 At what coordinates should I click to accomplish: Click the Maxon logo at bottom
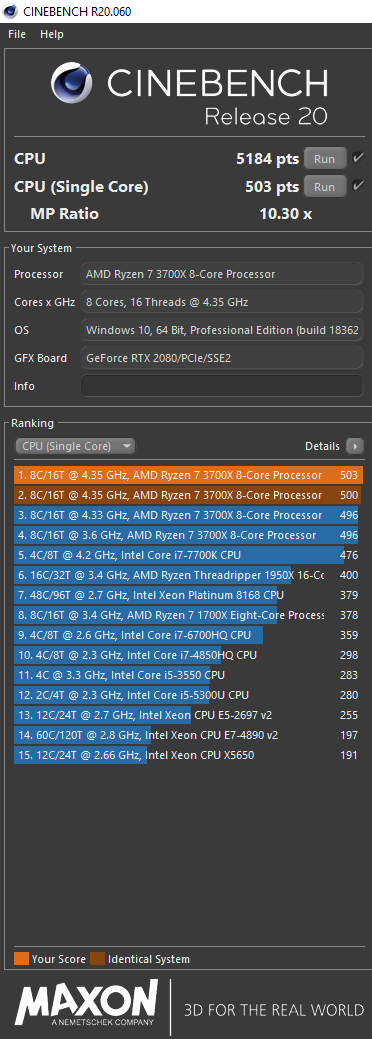87,1005
